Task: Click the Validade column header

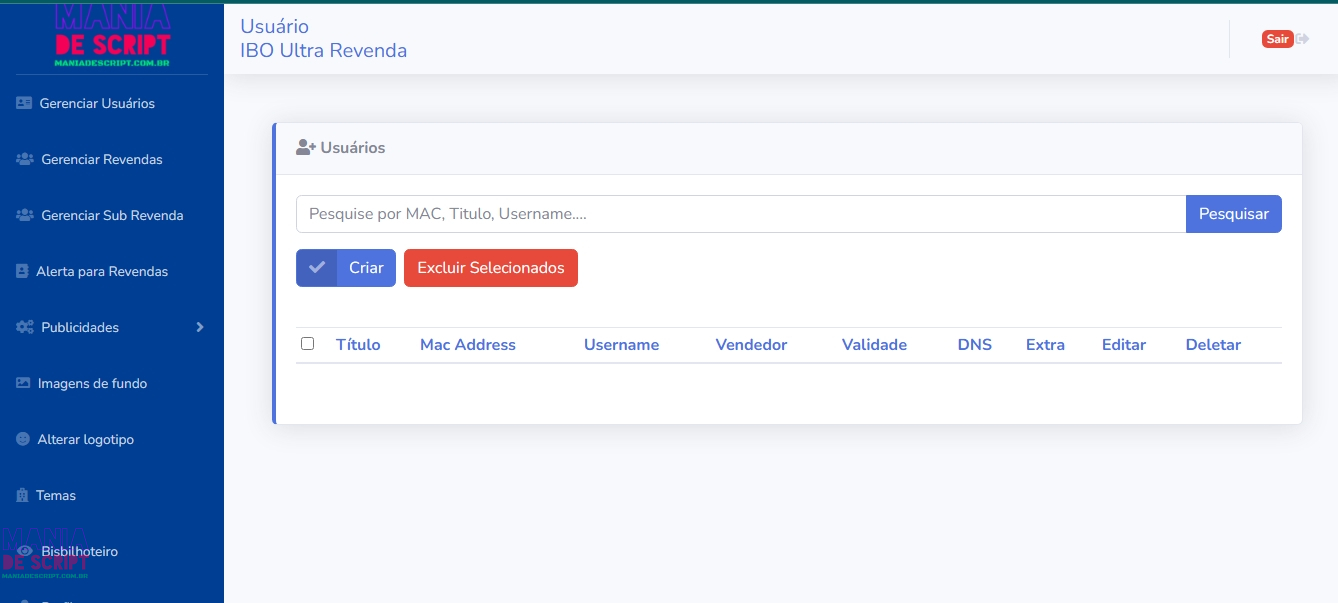Action: click(x=875, y=345)
